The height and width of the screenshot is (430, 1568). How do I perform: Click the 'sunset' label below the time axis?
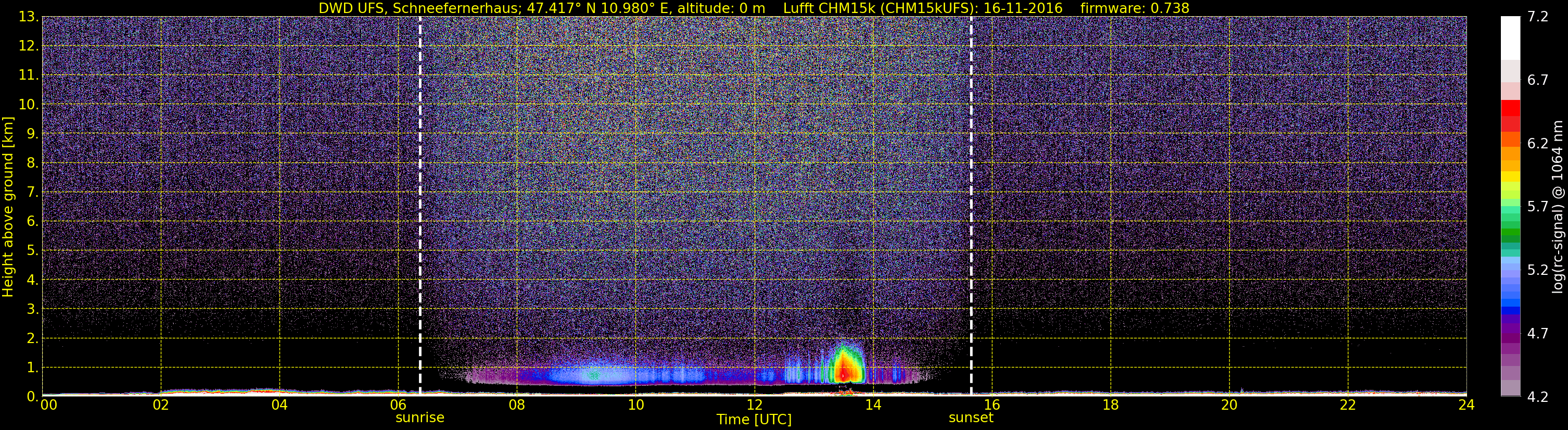(971, 418)
